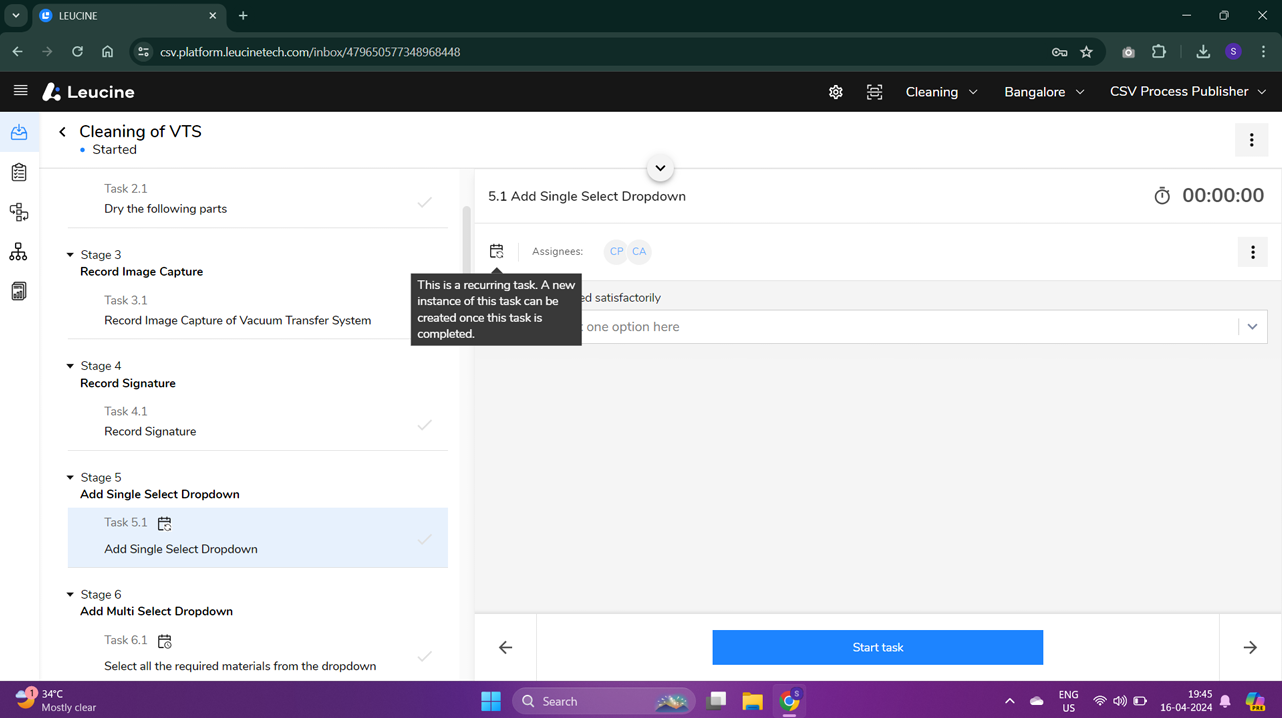1283x718 pixels.
Task: Click the Windows taskbar Search box
Action: (x=606, y=701)
